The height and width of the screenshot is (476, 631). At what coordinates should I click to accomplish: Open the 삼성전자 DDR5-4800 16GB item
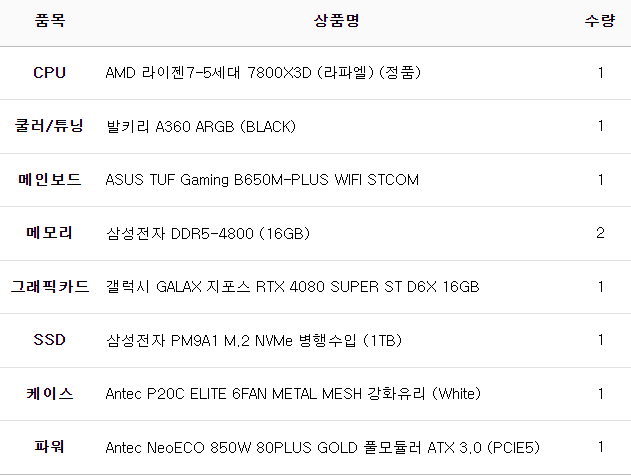207,233
